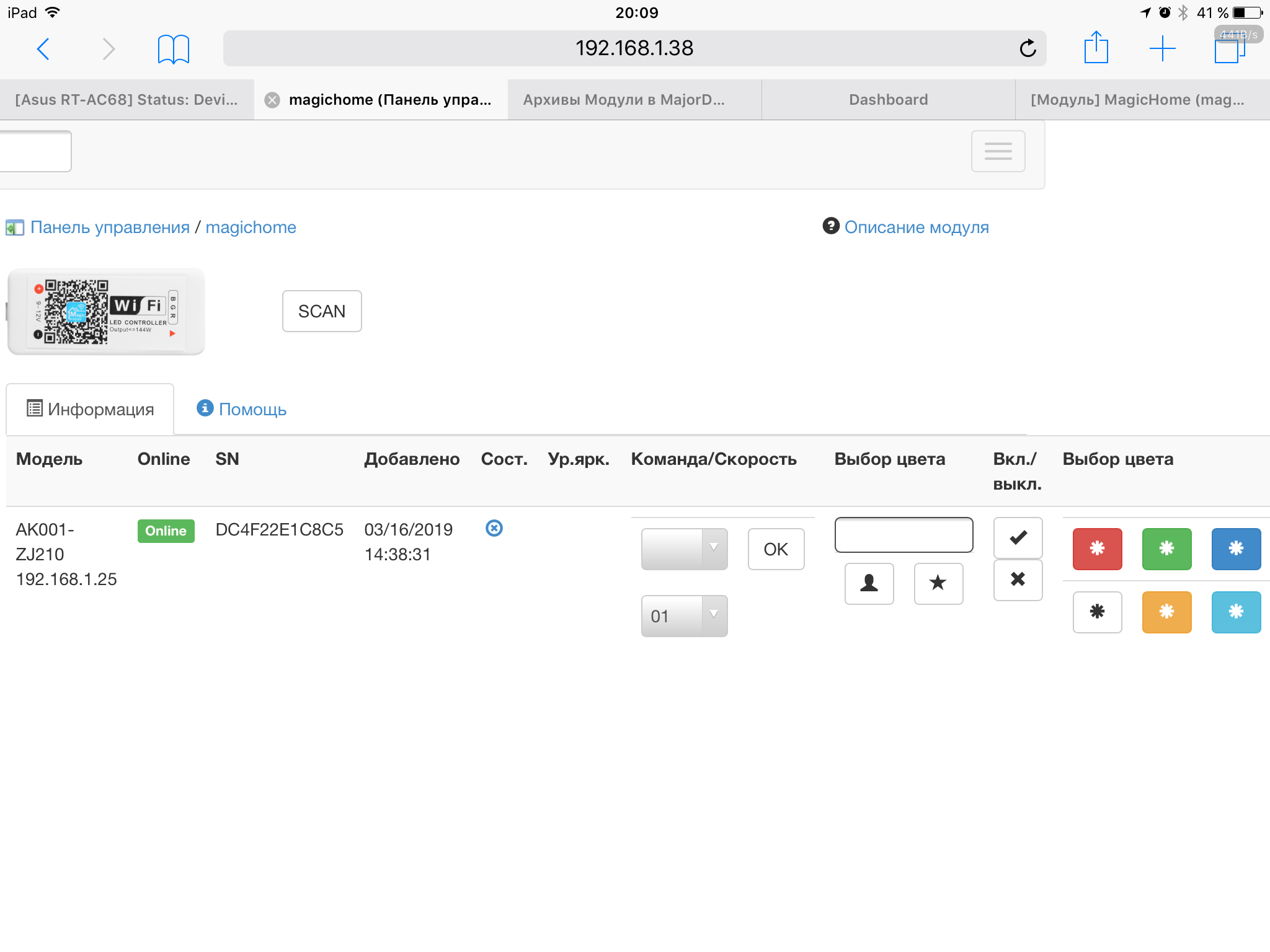Toggle the hamburger navigation menu
This screenshot has height=952, width=1270.
click(x=998, y=151)
